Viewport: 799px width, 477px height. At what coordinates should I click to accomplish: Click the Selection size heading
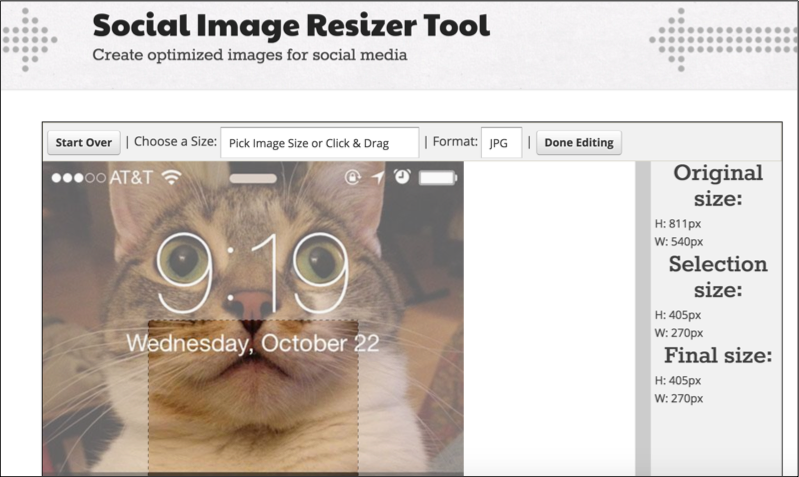(718, 277)
